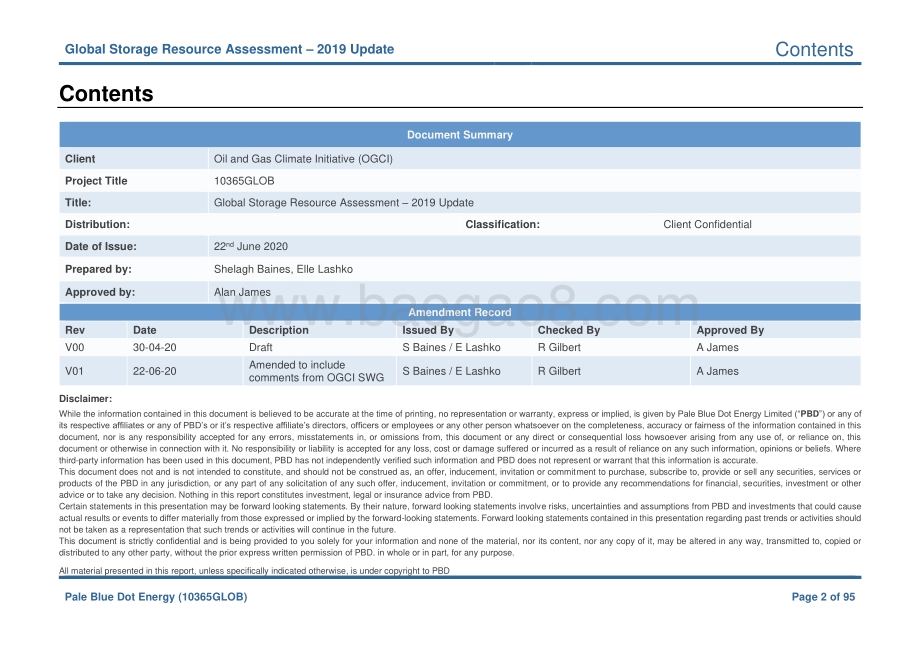This screenshot has height=651, width=920.
Task: Select 'Shelagh Baines, Elle Lashko' cell
Action: point(283,269)
